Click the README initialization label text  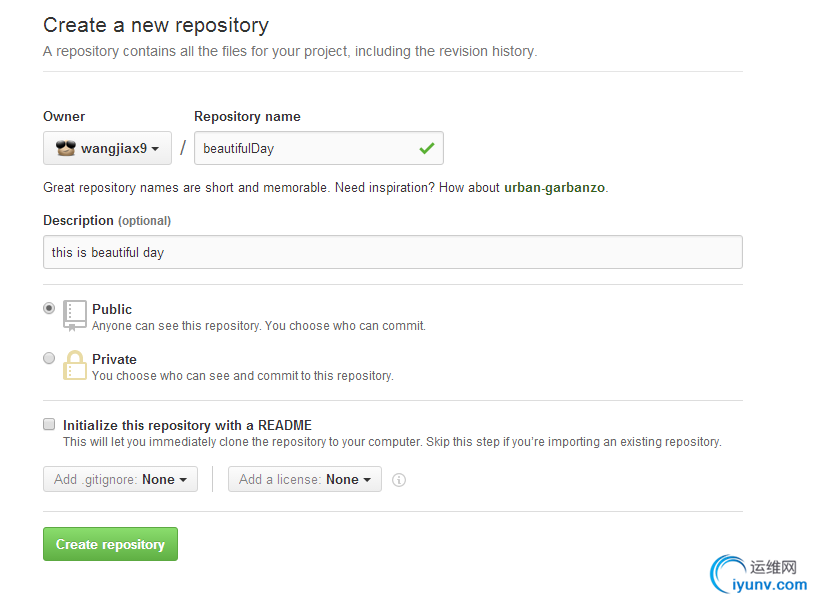point(187,425)
